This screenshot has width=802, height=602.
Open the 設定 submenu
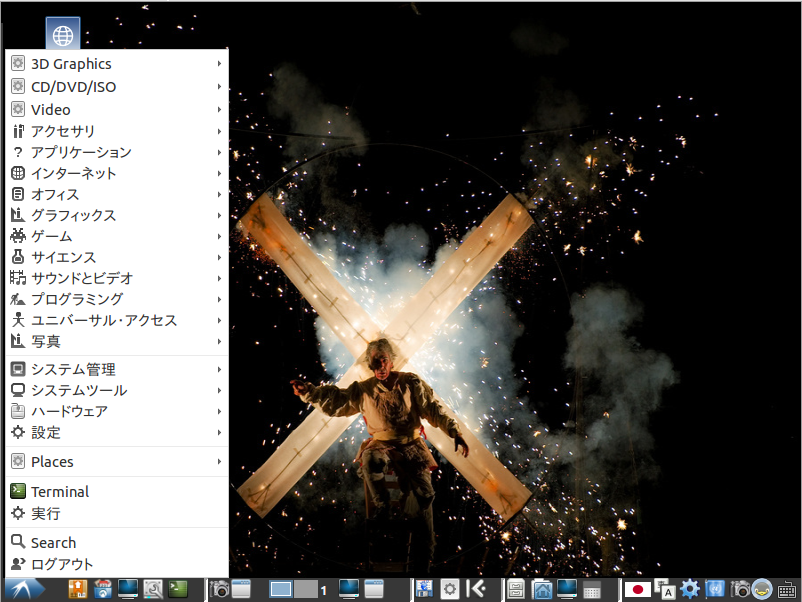click(x=117, y=432)
